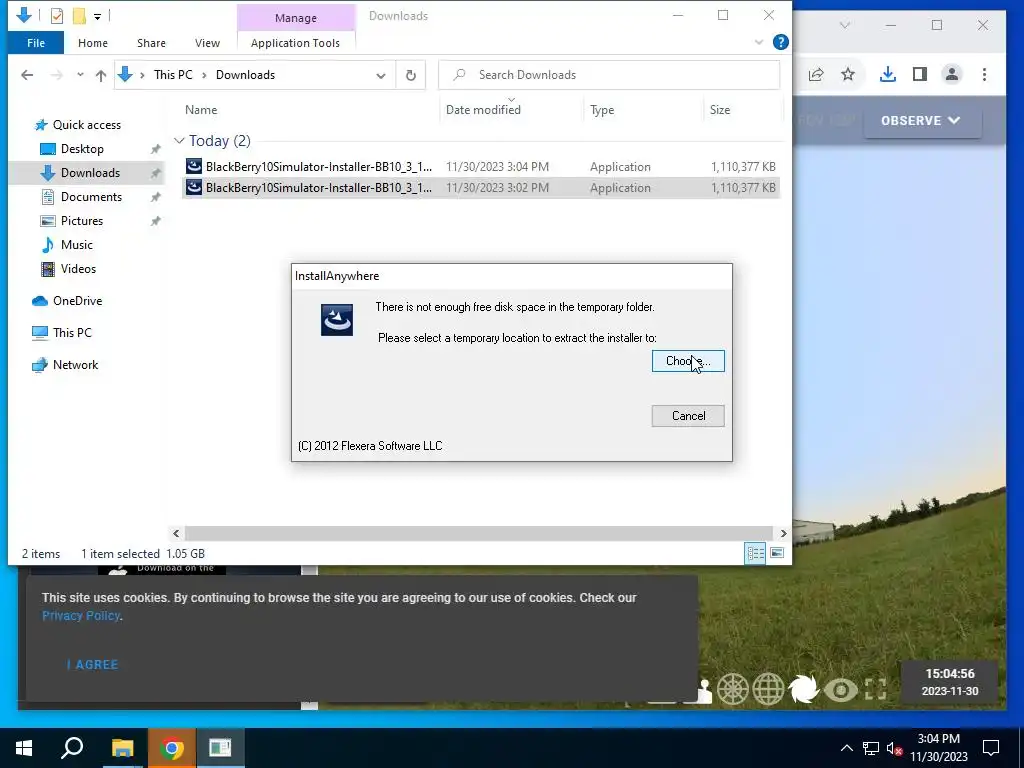The width and height of the screenshot is (1024, 768).
Task: Cancel the InstallAnywhere dialog
Action: (x=688, y=416)
